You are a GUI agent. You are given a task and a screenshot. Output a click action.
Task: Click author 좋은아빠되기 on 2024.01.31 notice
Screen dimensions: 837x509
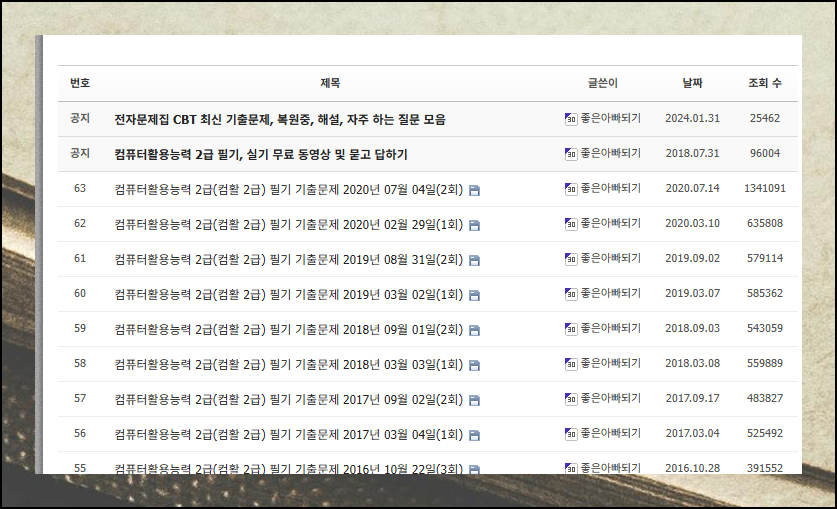[x=611, y=118]
